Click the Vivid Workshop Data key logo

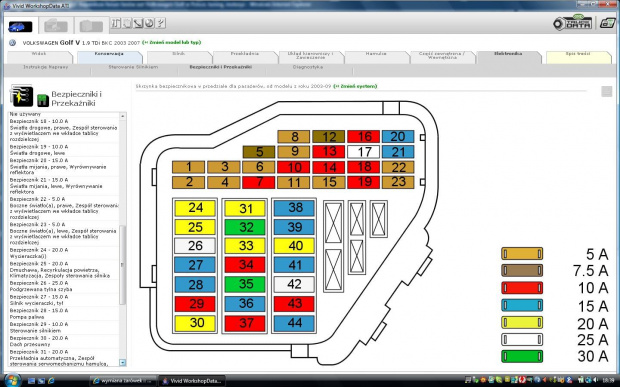click(x=573, y=23)
